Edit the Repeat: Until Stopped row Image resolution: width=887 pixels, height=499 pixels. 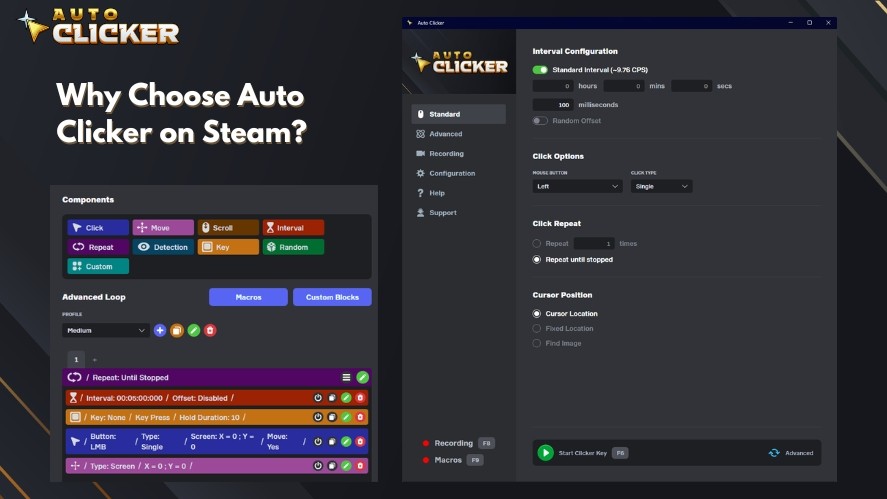tap(363, 377)
